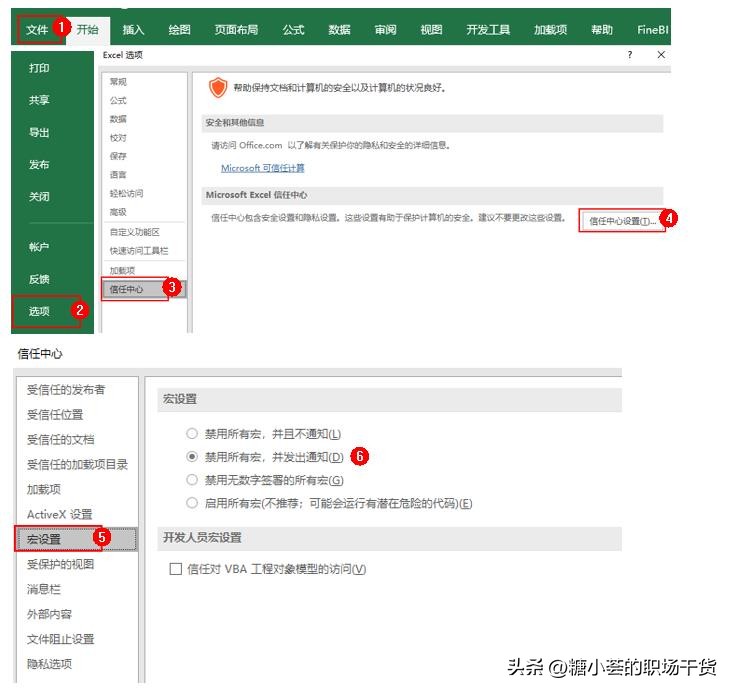Choose 禁用所有宏，并发出通知 radio option

(x=192, y=456)
